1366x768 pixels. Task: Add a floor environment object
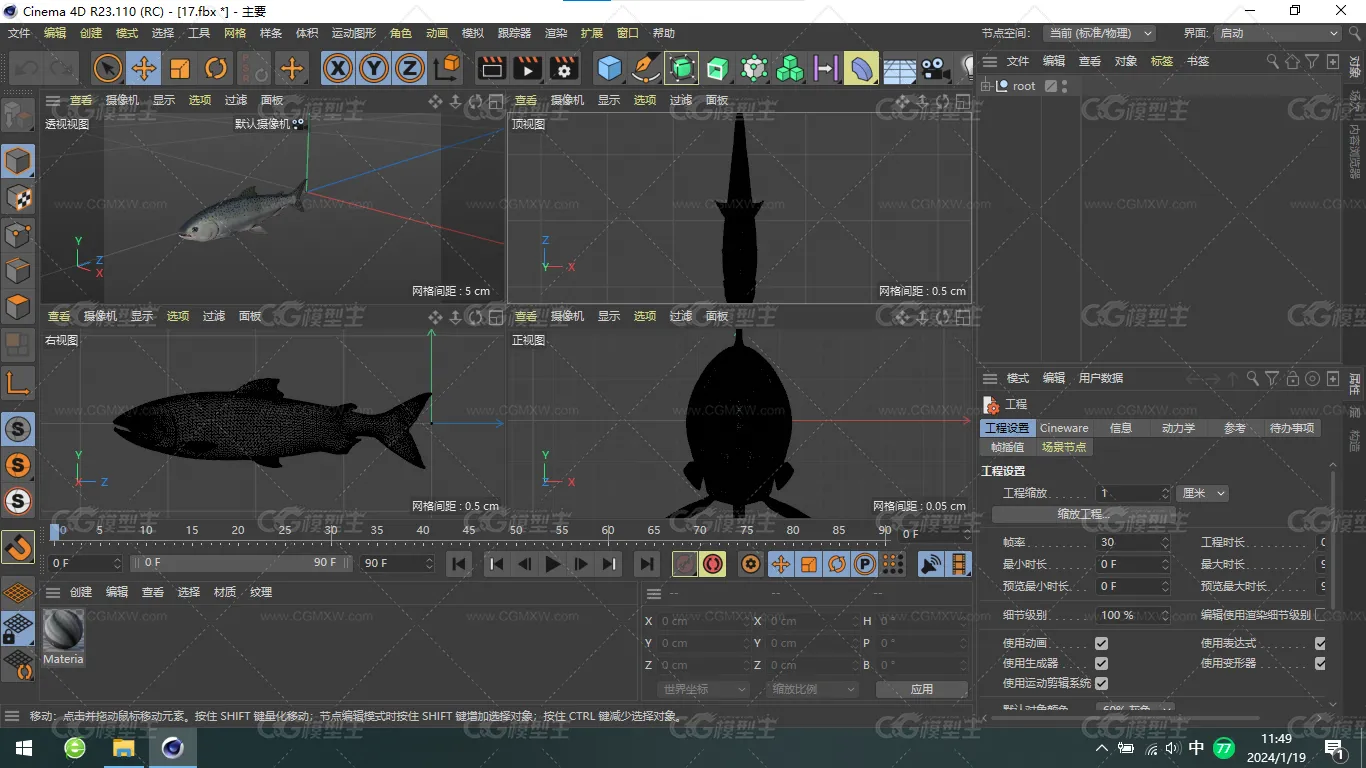(x=899, y=68)
